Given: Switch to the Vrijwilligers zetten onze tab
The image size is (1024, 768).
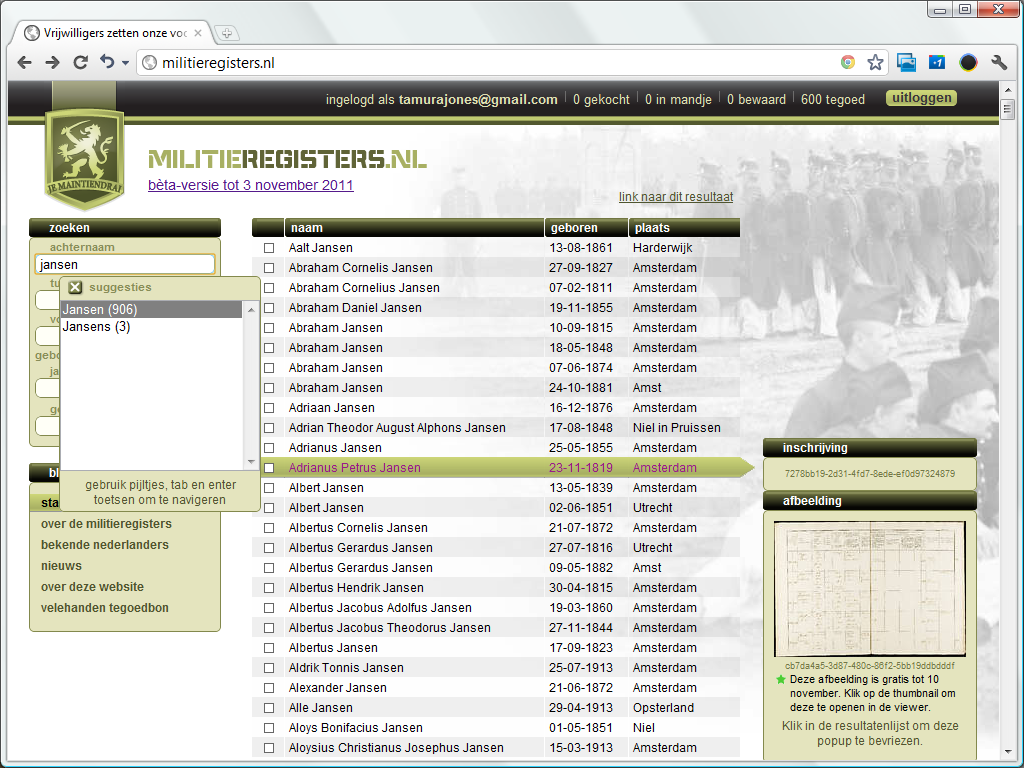Looking at the screenshot, I should click(x=110, y=31).
